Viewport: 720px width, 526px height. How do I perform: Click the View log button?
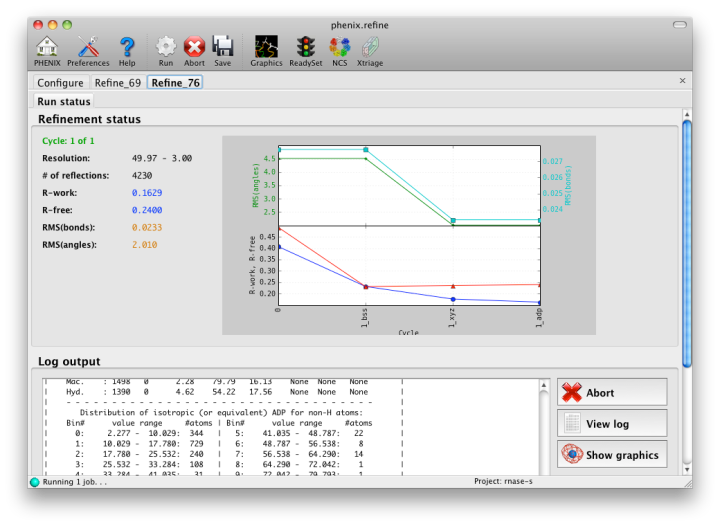[x=612, y=424]
